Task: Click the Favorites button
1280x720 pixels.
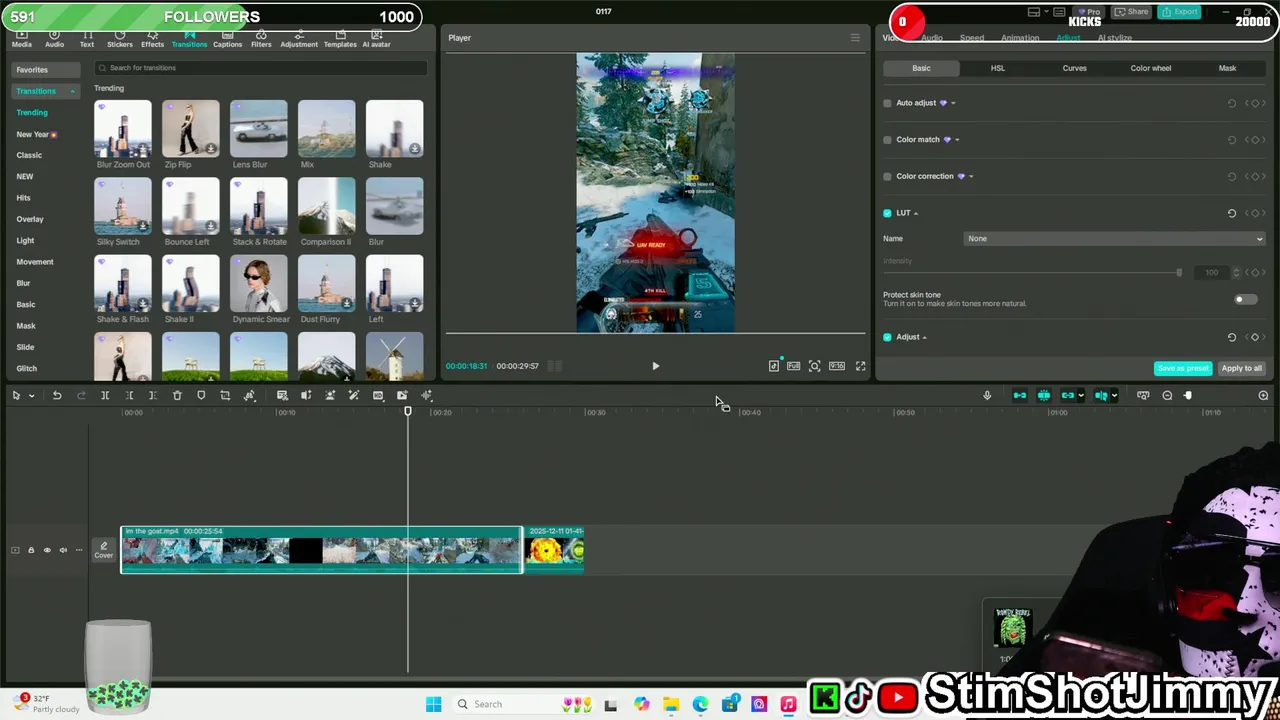Action: (x=47, y=70)
